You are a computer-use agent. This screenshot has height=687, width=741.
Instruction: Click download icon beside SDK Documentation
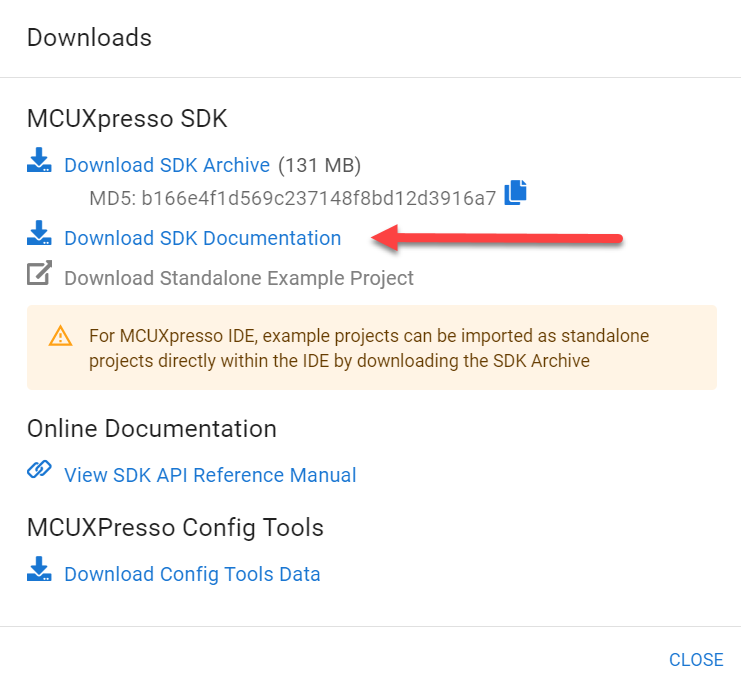(39, 235)
